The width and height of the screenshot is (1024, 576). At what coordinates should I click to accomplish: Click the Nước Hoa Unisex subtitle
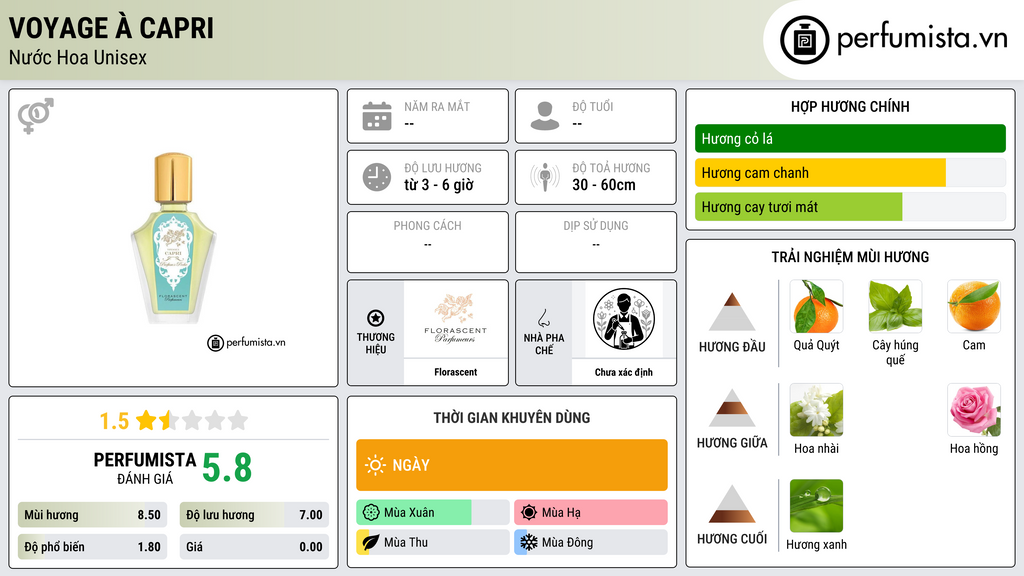click(x=78, y=57)
